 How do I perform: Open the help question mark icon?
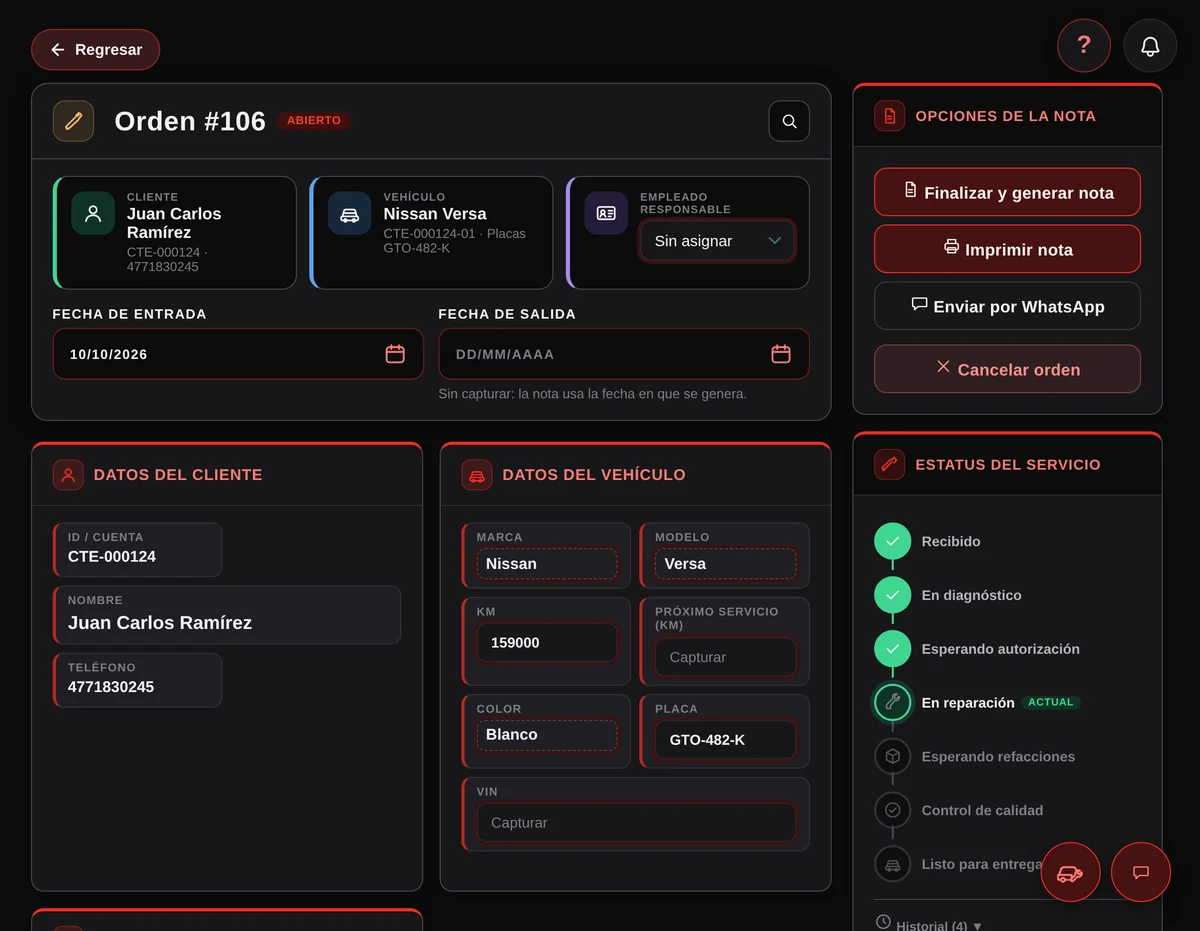point(1084,45)
